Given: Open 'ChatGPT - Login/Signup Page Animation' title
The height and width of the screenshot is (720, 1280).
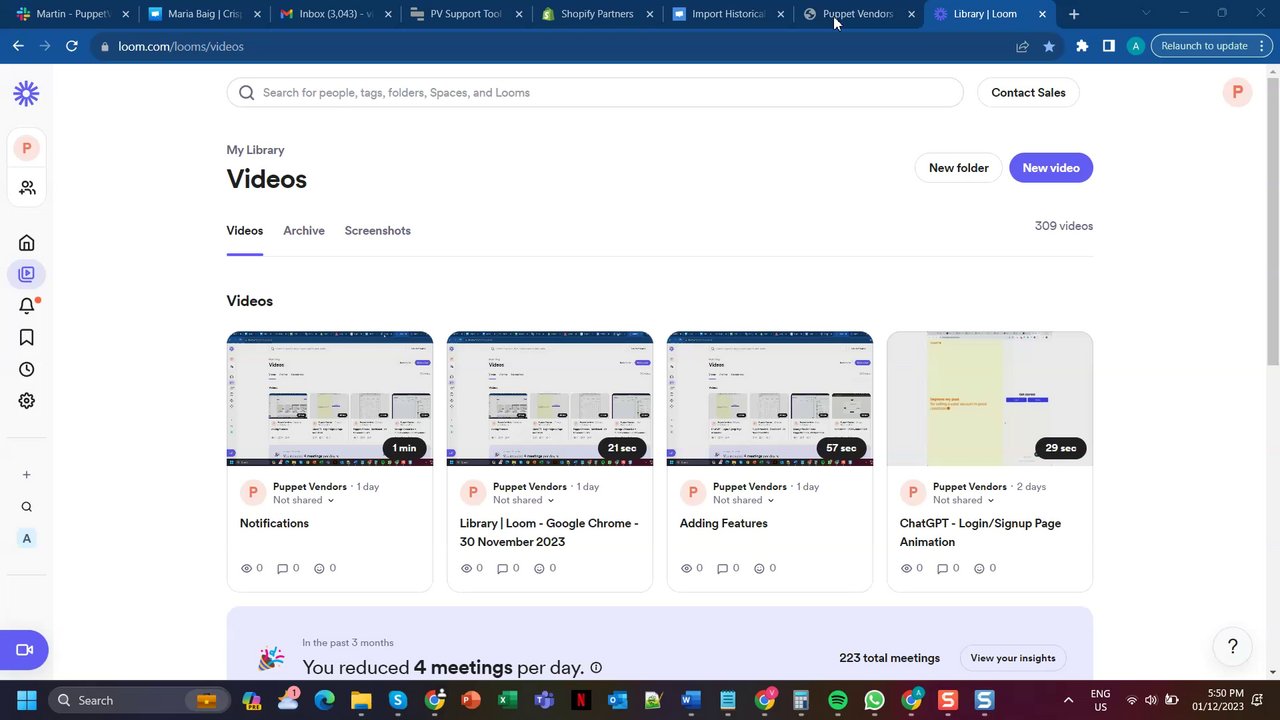Looking at the screenshot, I should 980,533.
